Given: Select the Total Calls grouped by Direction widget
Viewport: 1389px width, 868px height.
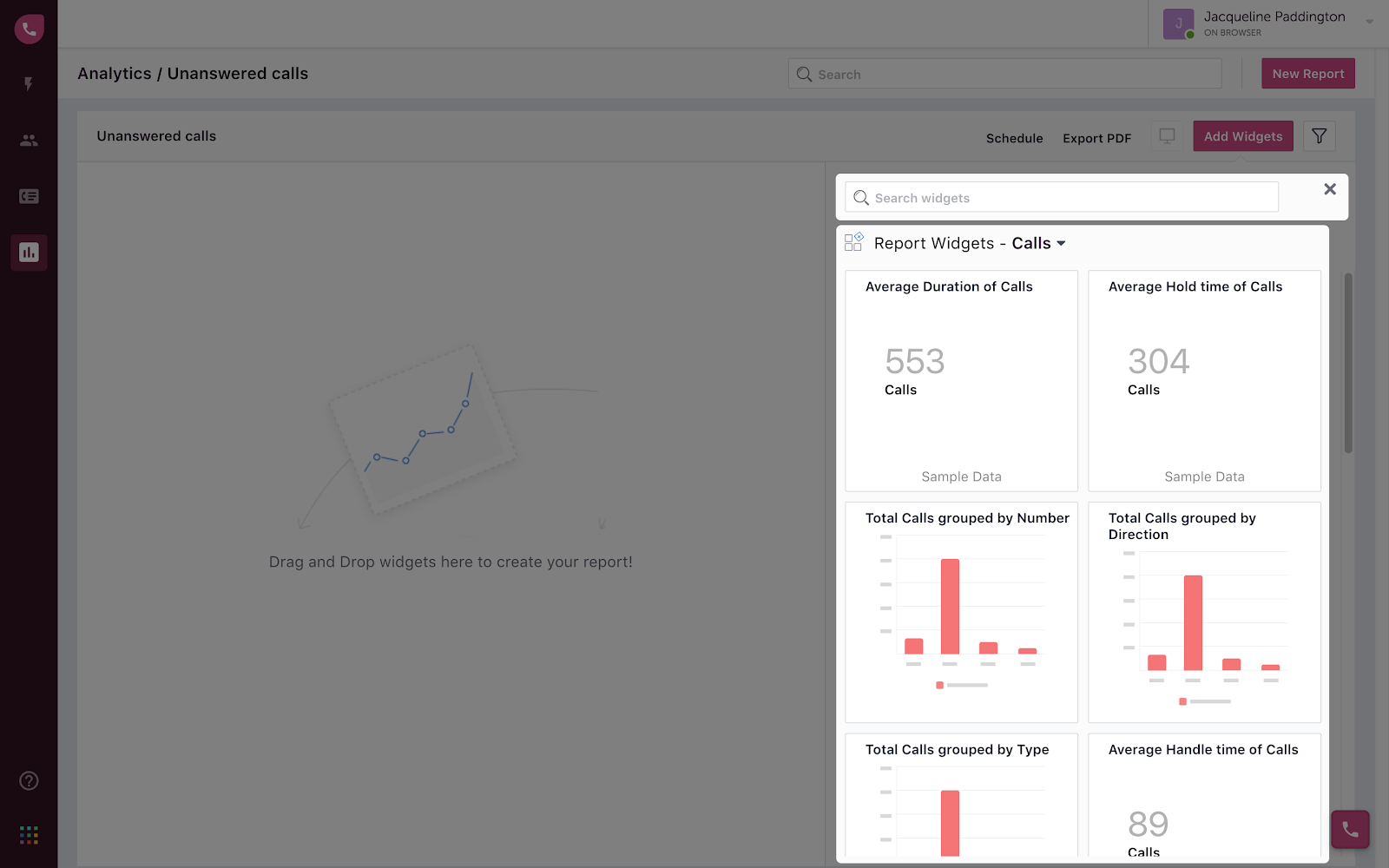Looking at the screenshot, I should [1205, 612].
